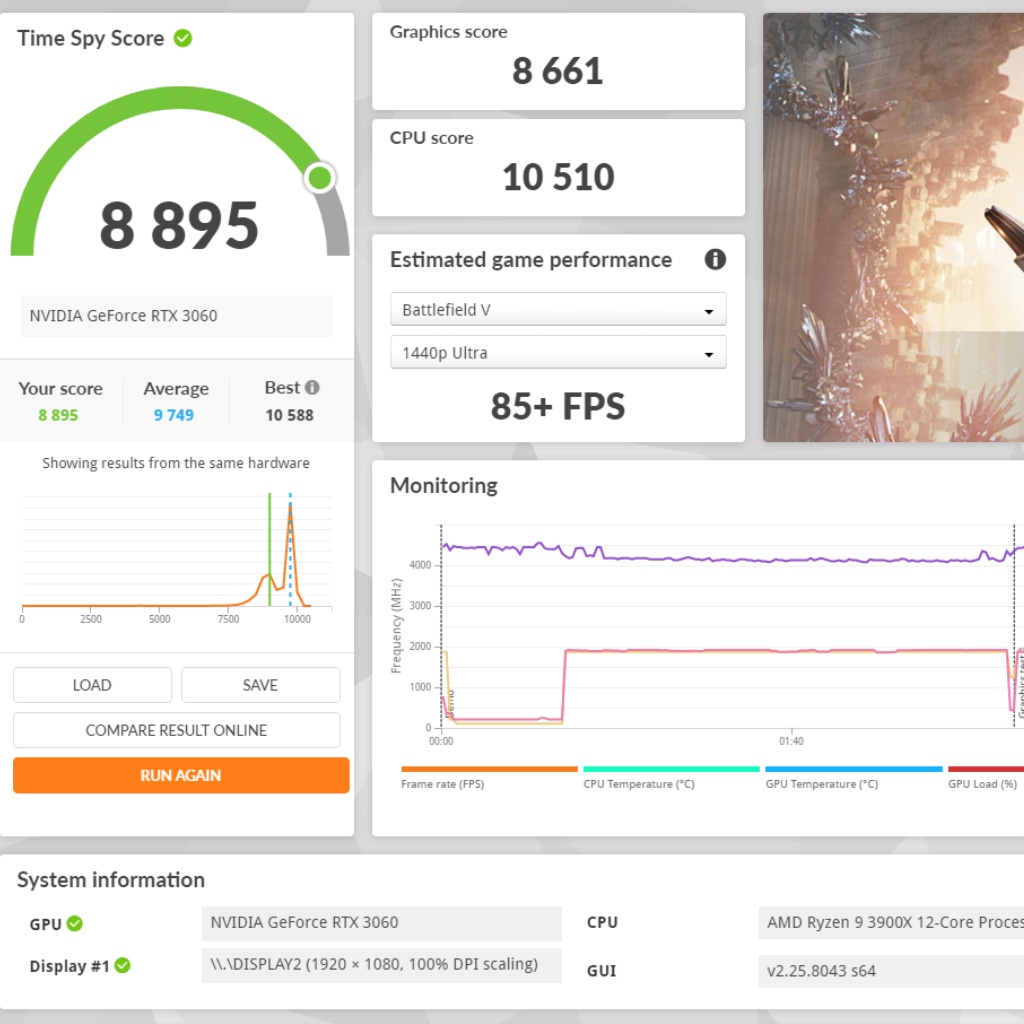Screen dimensions: 1024x1024
Task: Toggle the GPU Temperature legend series
Action: [x=853, y=770]
